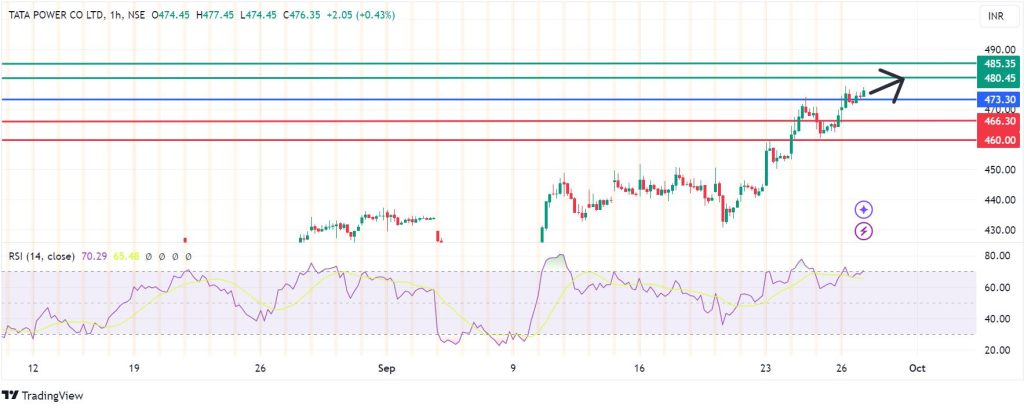Click the 19 date on time axis

134,369
